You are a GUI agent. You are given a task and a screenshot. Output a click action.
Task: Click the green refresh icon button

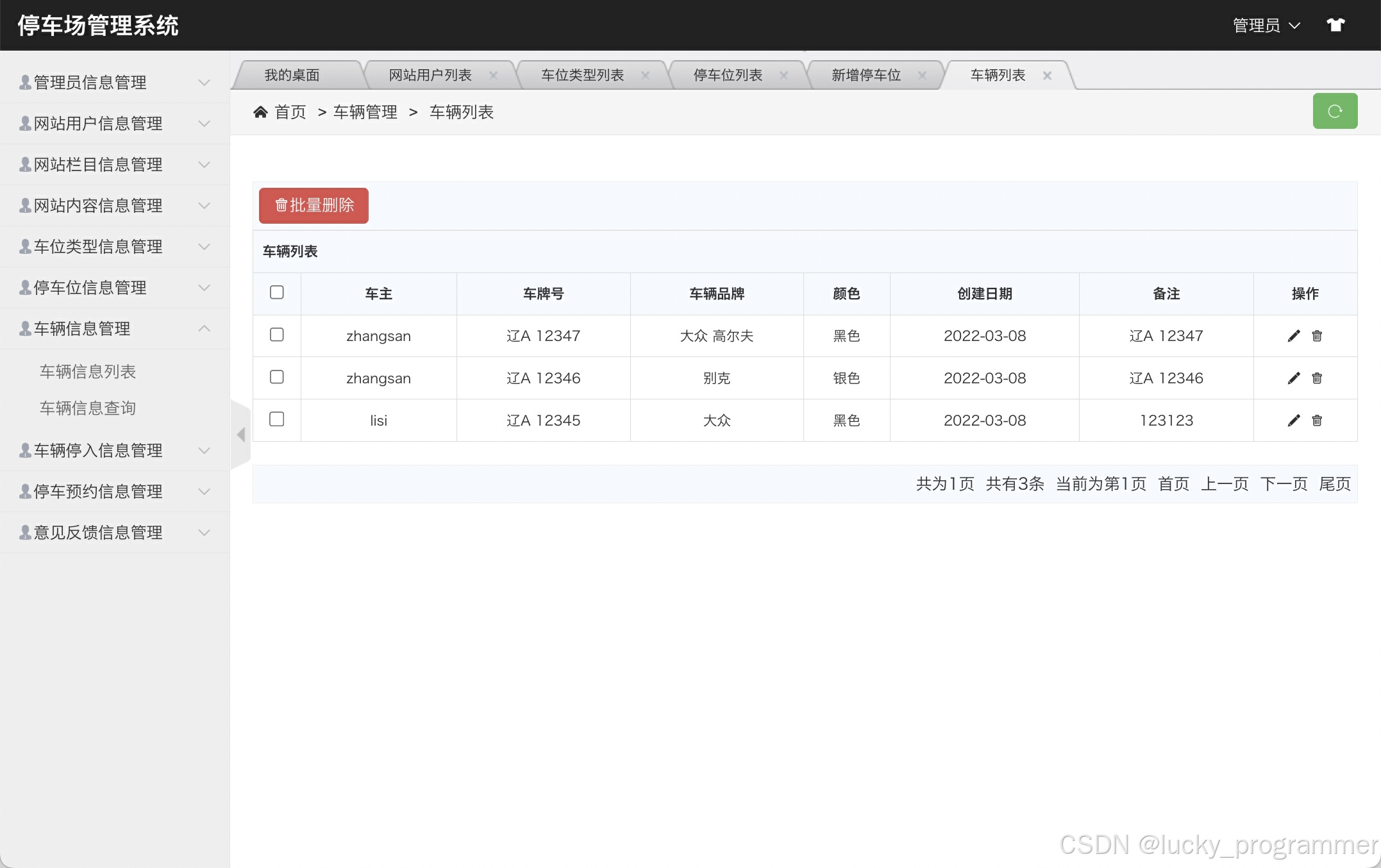(1335, 112)
